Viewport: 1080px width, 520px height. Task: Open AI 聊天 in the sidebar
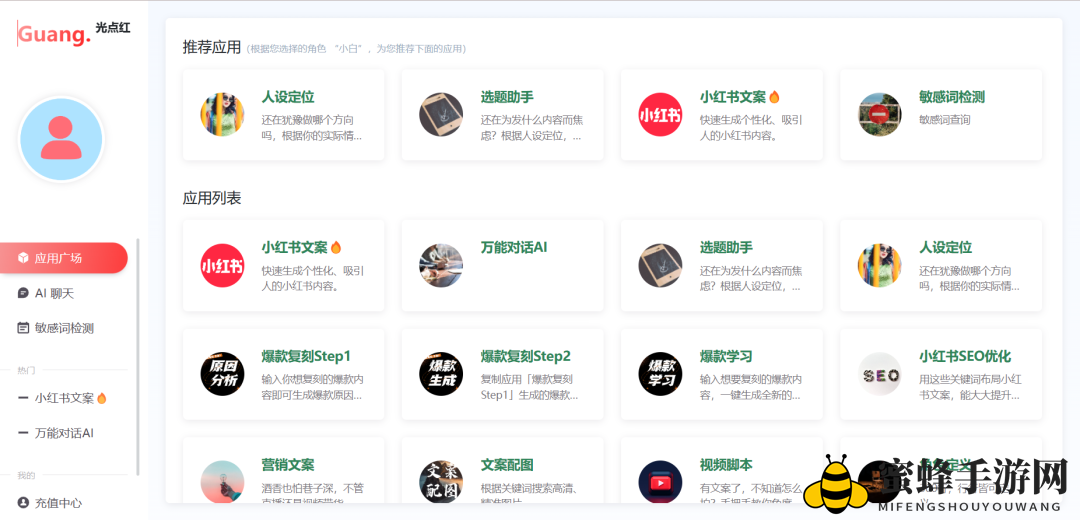pos(54,293)
